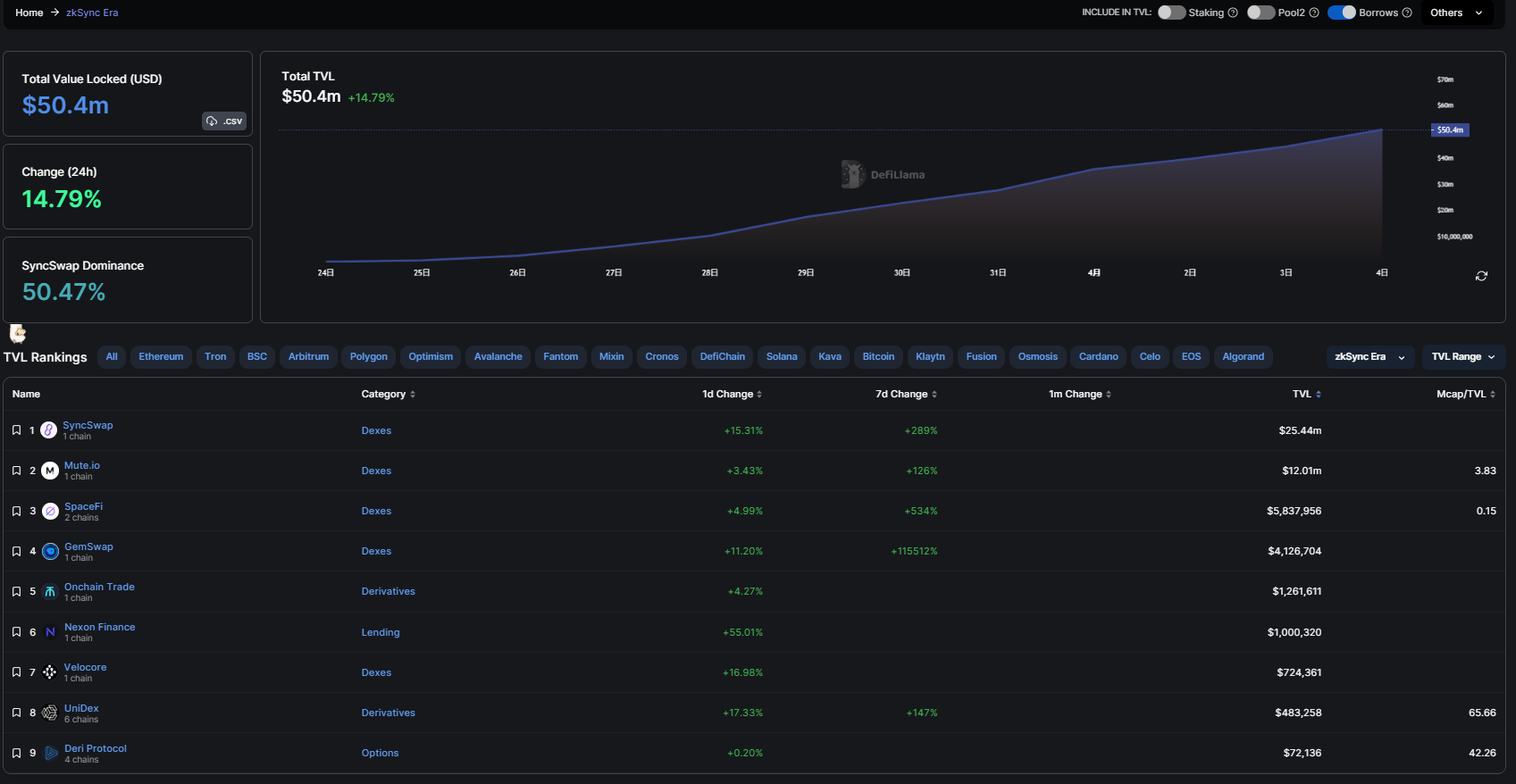Image resolution: width=1516 pixels, height=784 pixels.
Task: Sort table by TVL column
Action: (x=1307, y=394)
